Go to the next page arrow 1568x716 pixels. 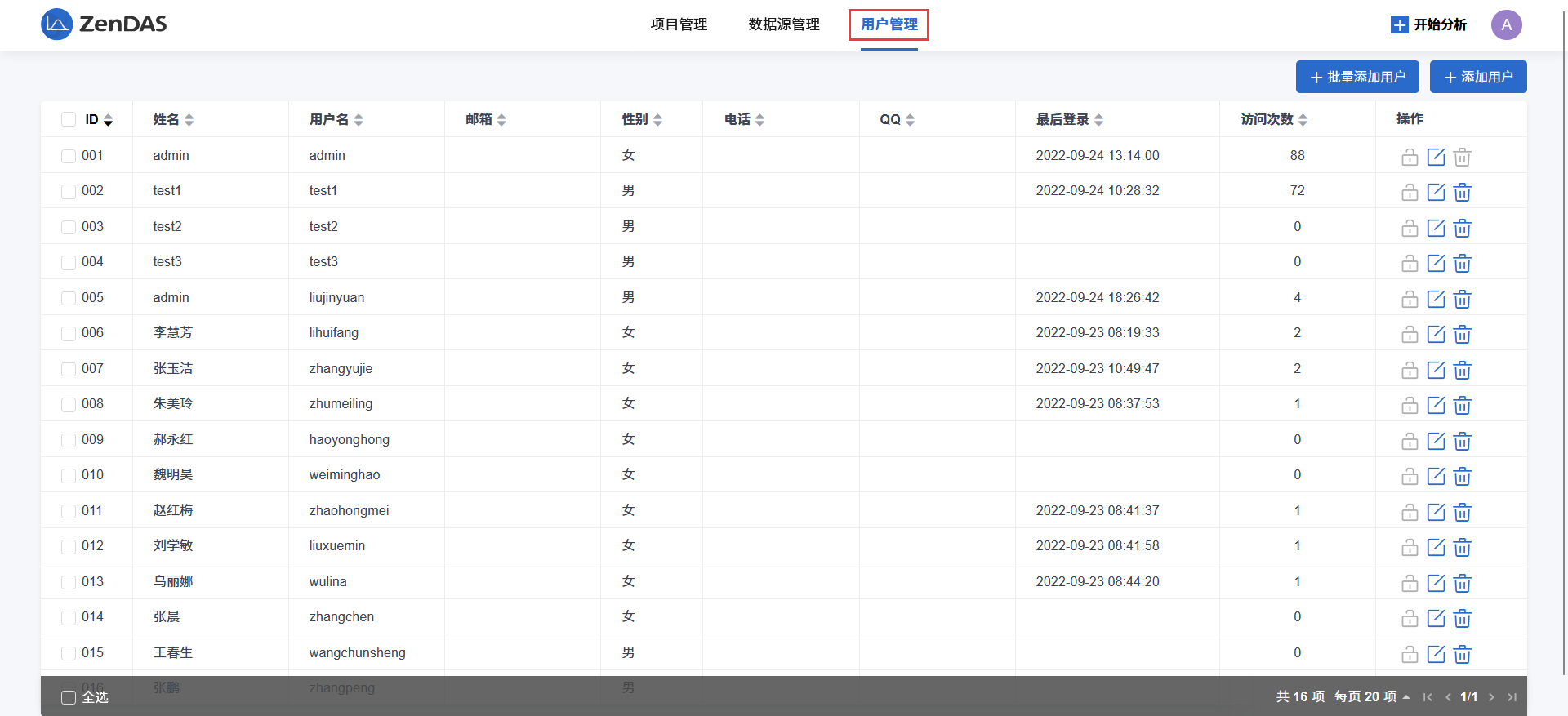(x=1491, y=697)
